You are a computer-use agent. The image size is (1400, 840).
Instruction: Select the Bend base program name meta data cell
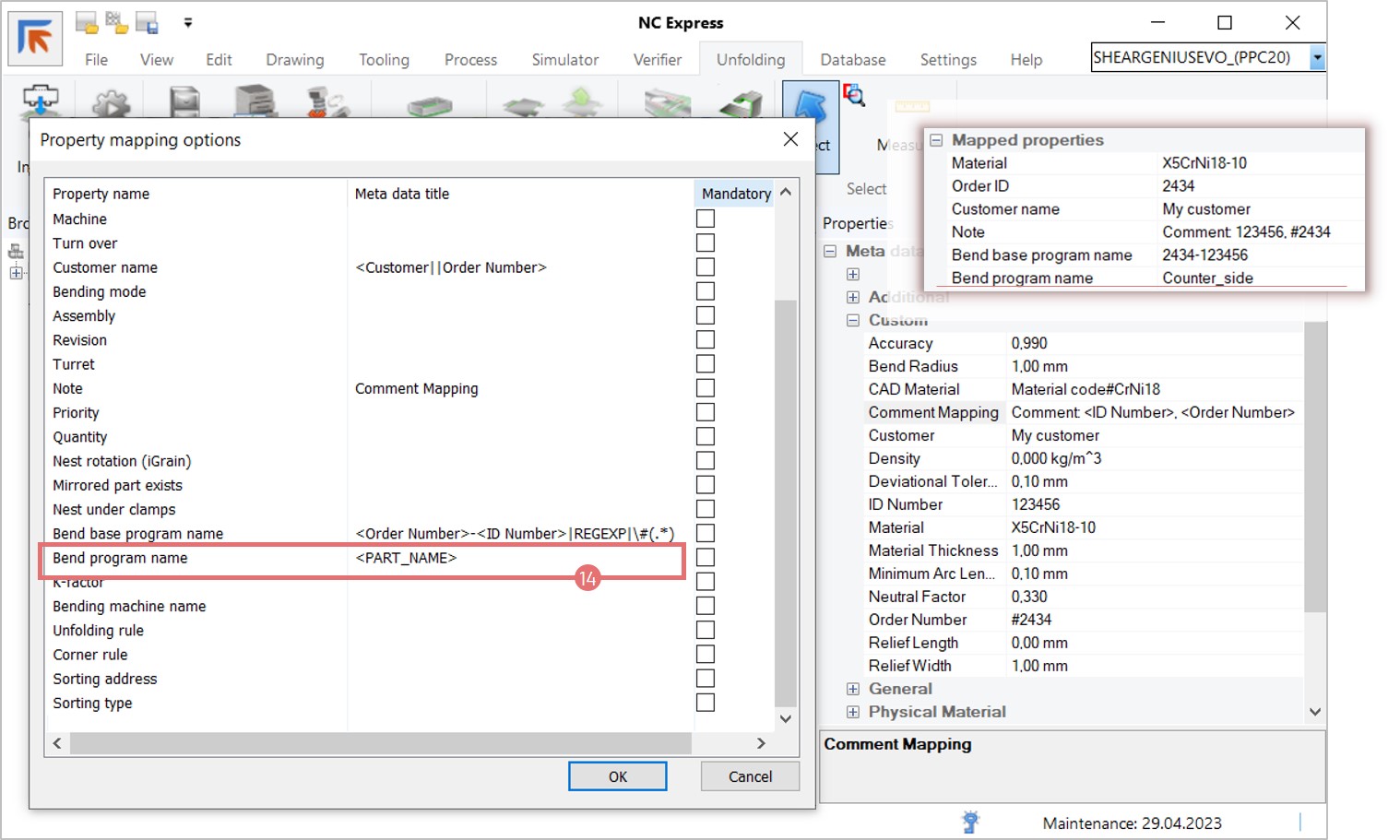pos(515,534)
